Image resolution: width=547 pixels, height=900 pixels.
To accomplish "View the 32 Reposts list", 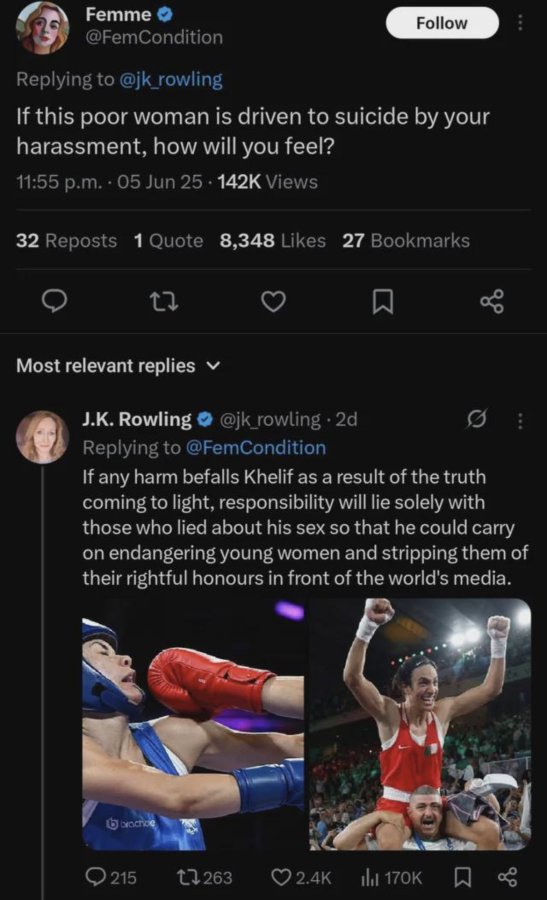I will click(67, 240).
